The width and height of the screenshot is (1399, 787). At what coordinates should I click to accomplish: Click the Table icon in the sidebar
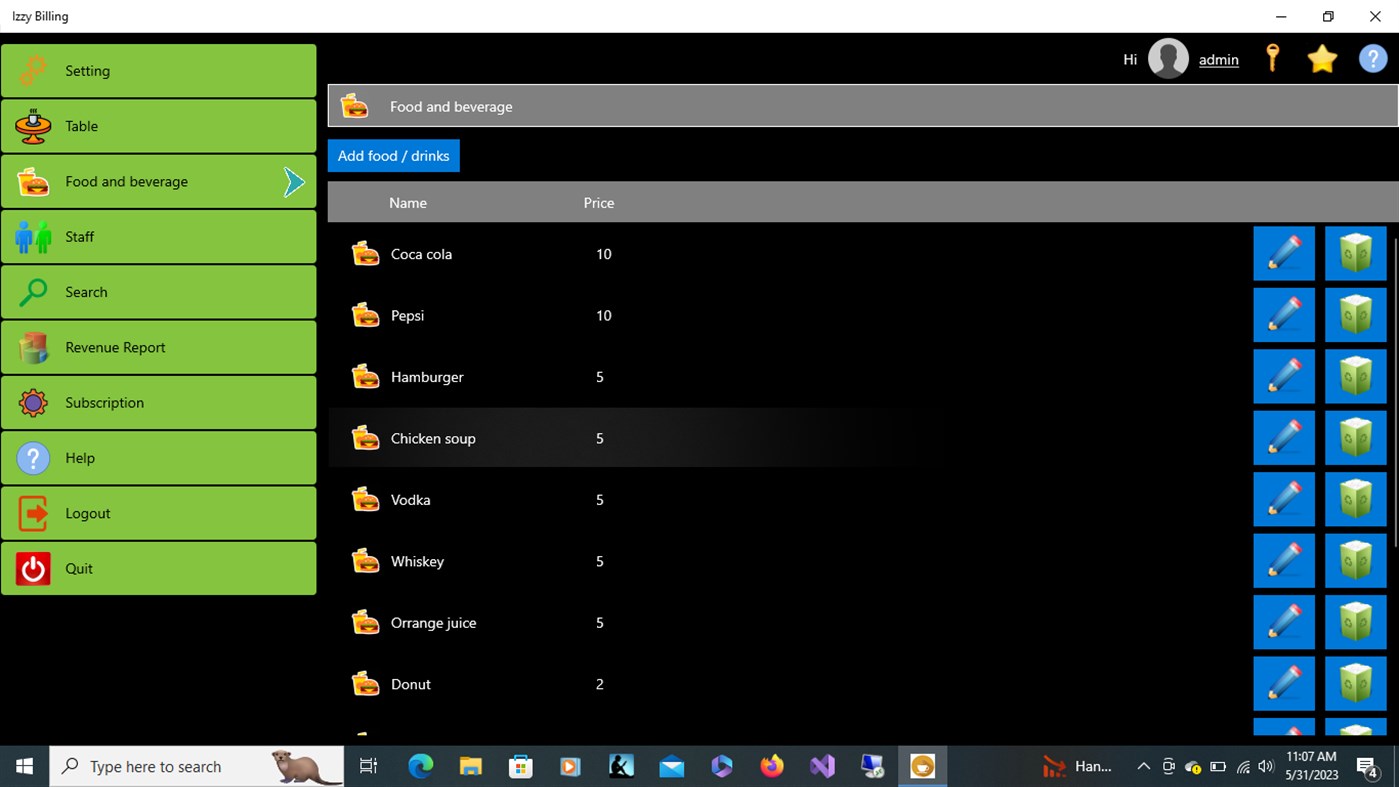[33, 126]
